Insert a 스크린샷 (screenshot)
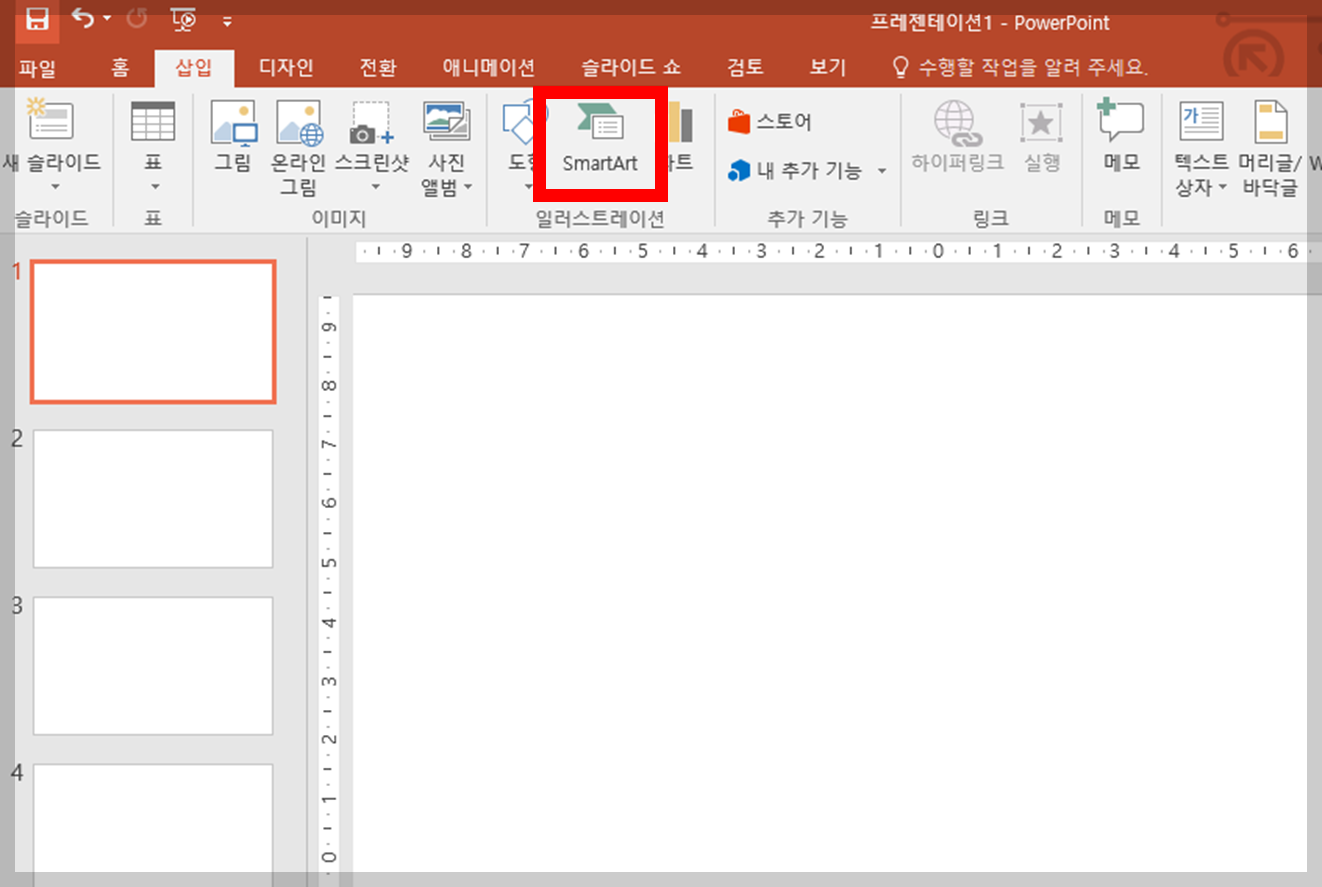This screenshot has height=887, width=1322. [371, 140]
